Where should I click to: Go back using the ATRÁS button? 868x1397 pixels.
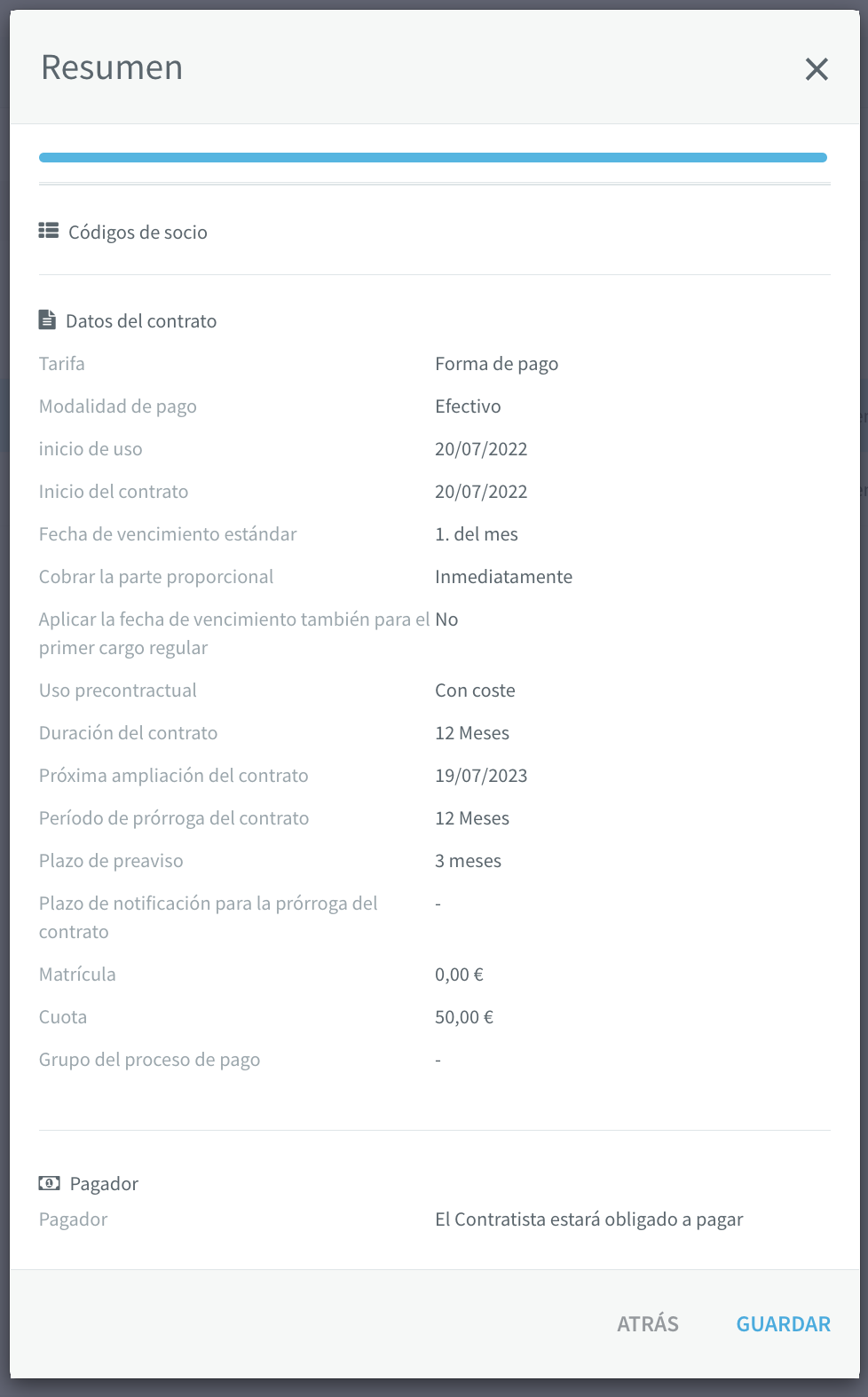(648, 1323)
